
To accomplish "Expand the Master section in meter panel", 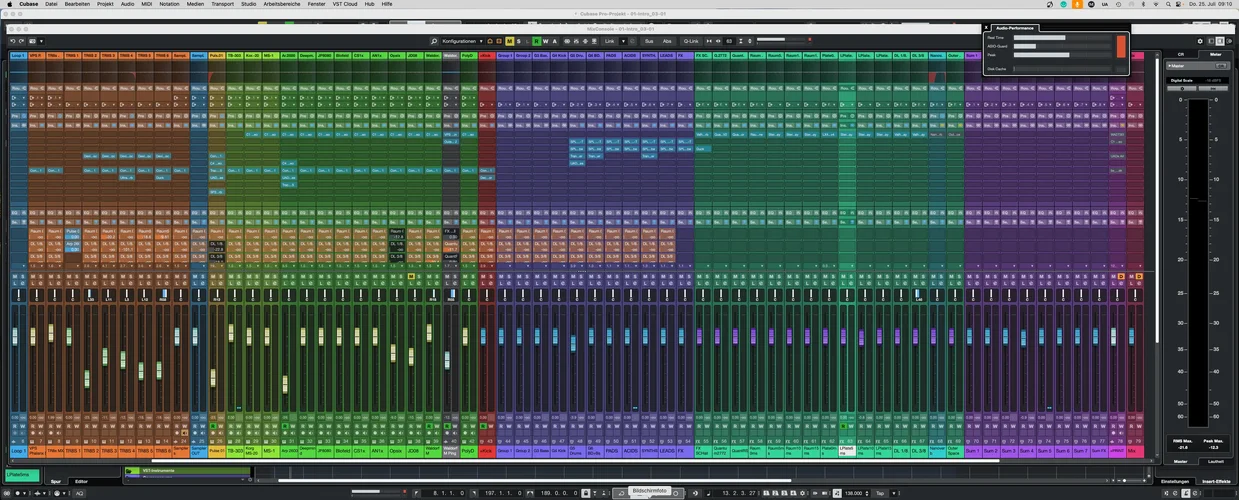I will click(1170, 66).
